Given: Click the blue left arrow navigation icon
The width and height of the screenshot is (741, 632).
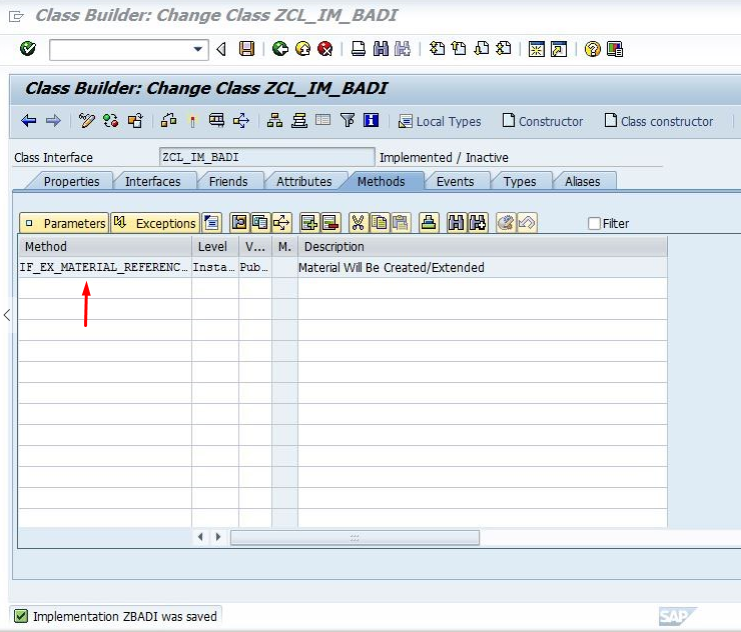Looking at the screenshot, I should click(29, 121).
